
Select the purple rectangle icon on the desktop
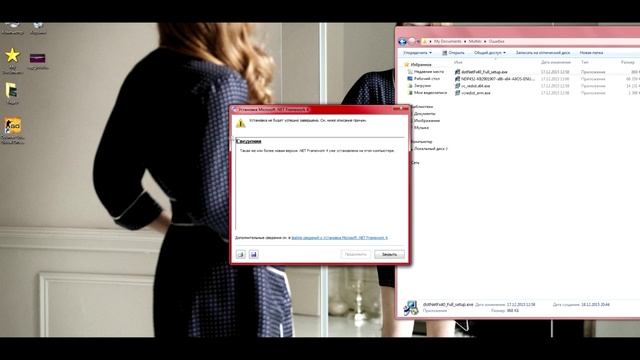coord(38,58)
